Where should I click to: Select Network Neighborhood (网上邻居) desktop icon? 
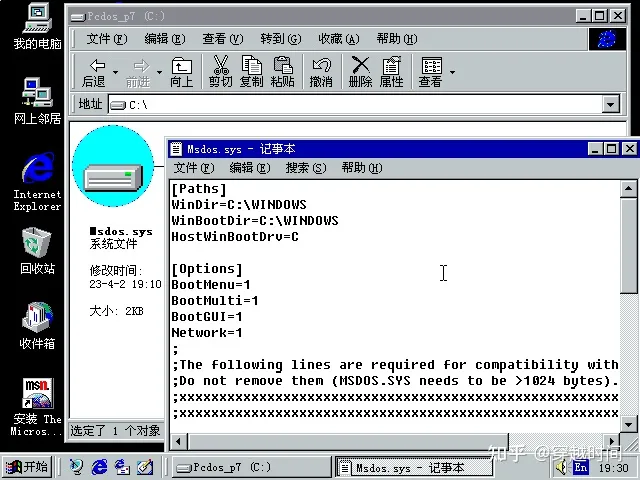37,101
